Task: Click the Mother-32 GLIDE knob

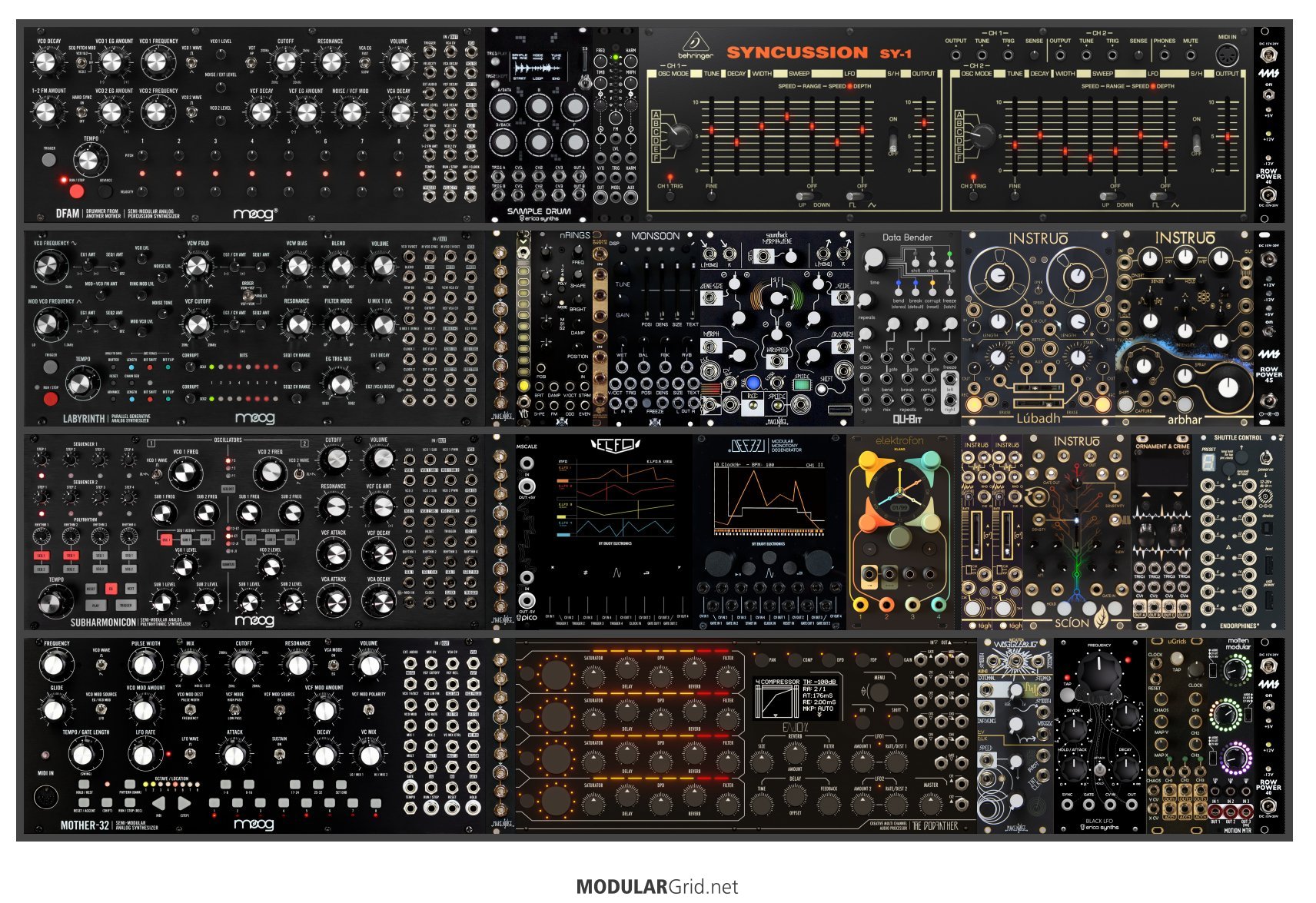Action: coord(54,709)
